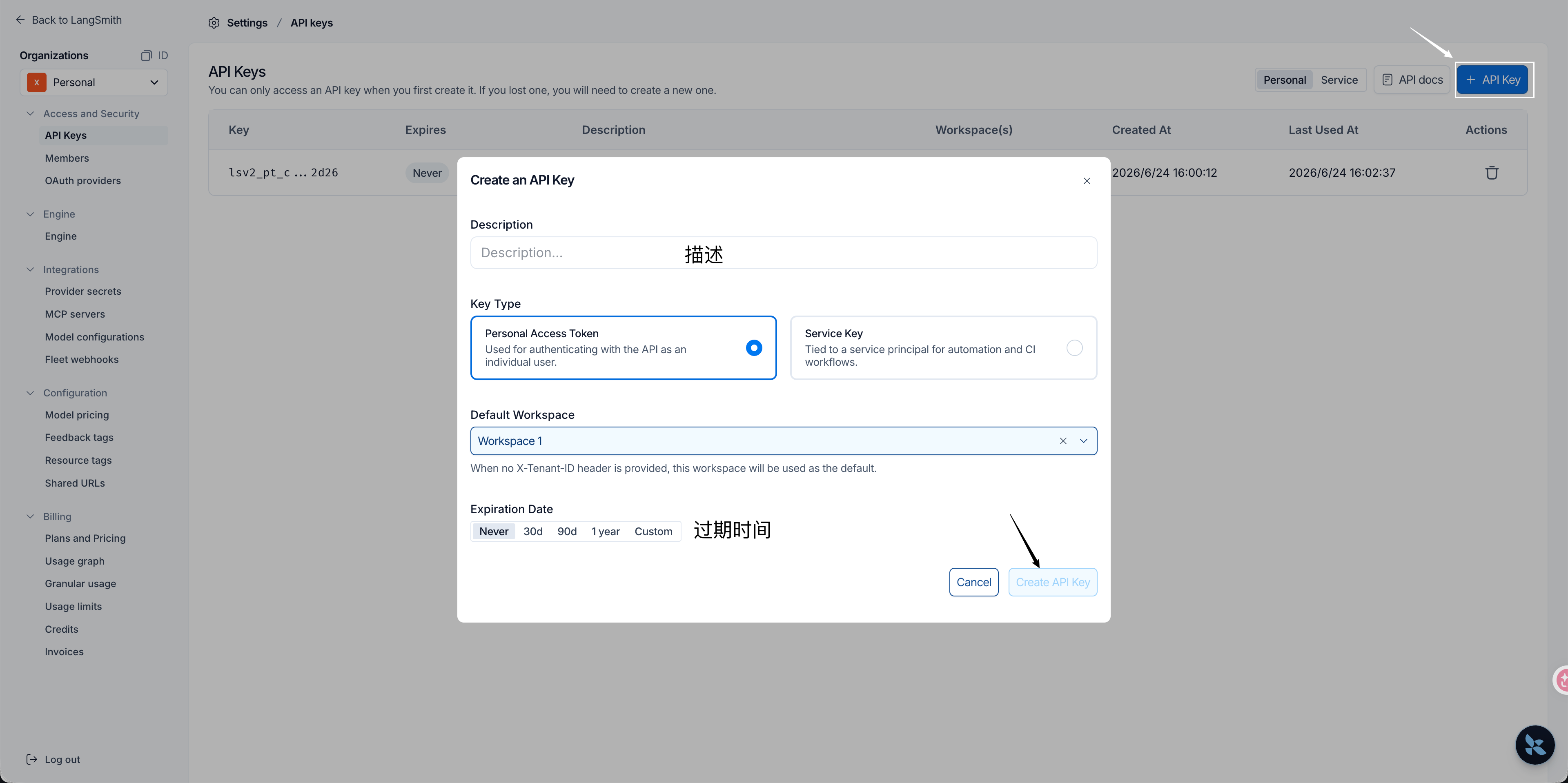Viewport: 1568px width, 783px height.
Task: Click the Never expires badge in table
Action: point(427,173)
